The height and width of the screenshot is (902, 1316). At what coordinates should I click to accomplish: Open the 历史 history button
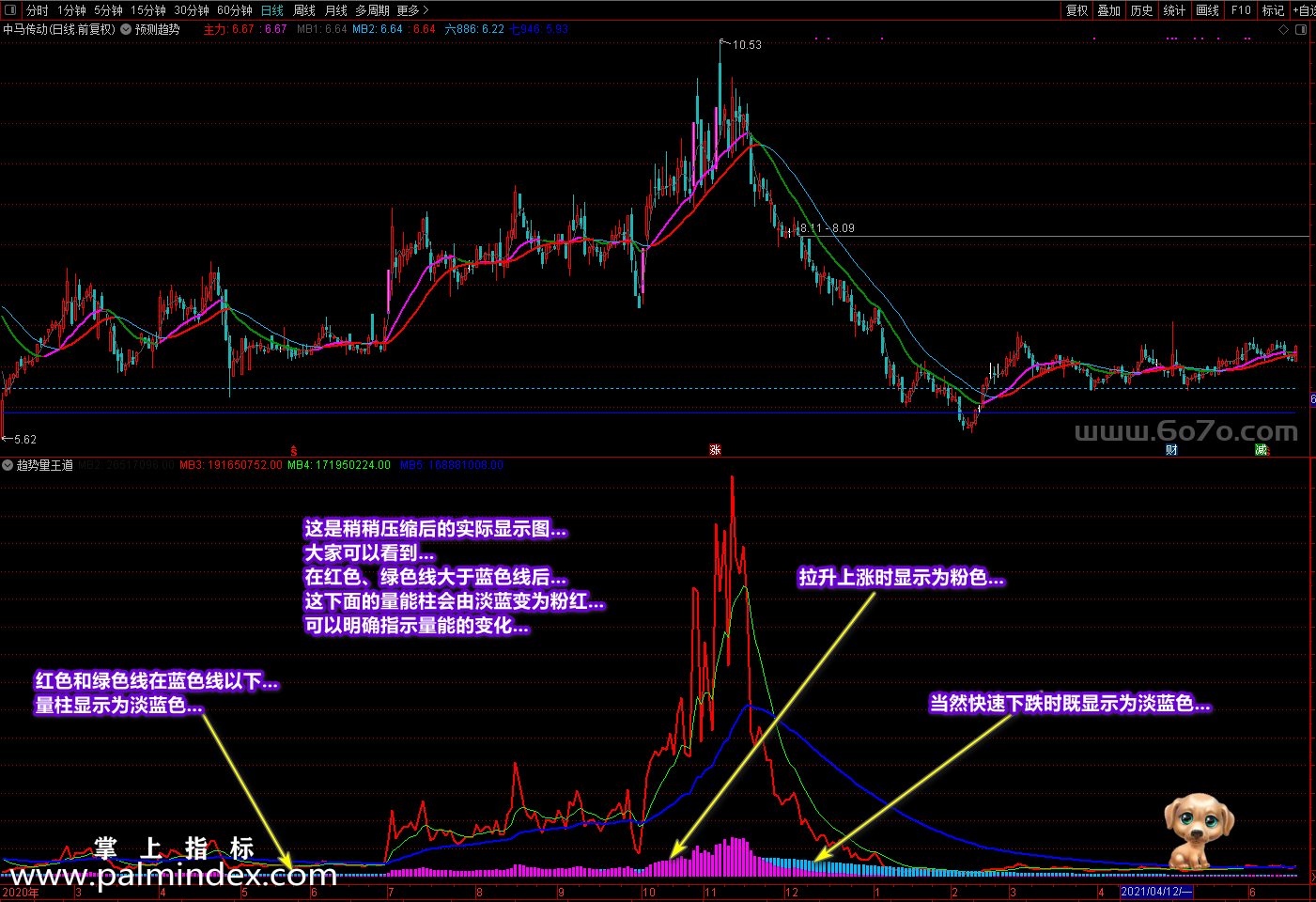1141,10
